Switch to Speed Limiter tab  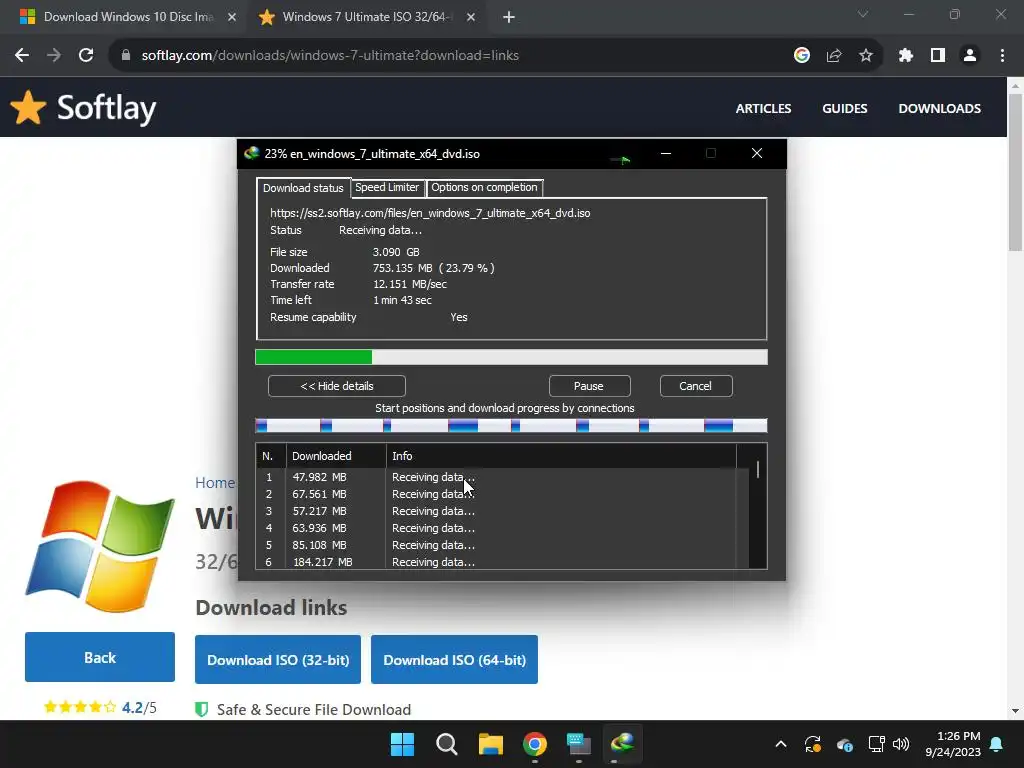tap(387, 187)
